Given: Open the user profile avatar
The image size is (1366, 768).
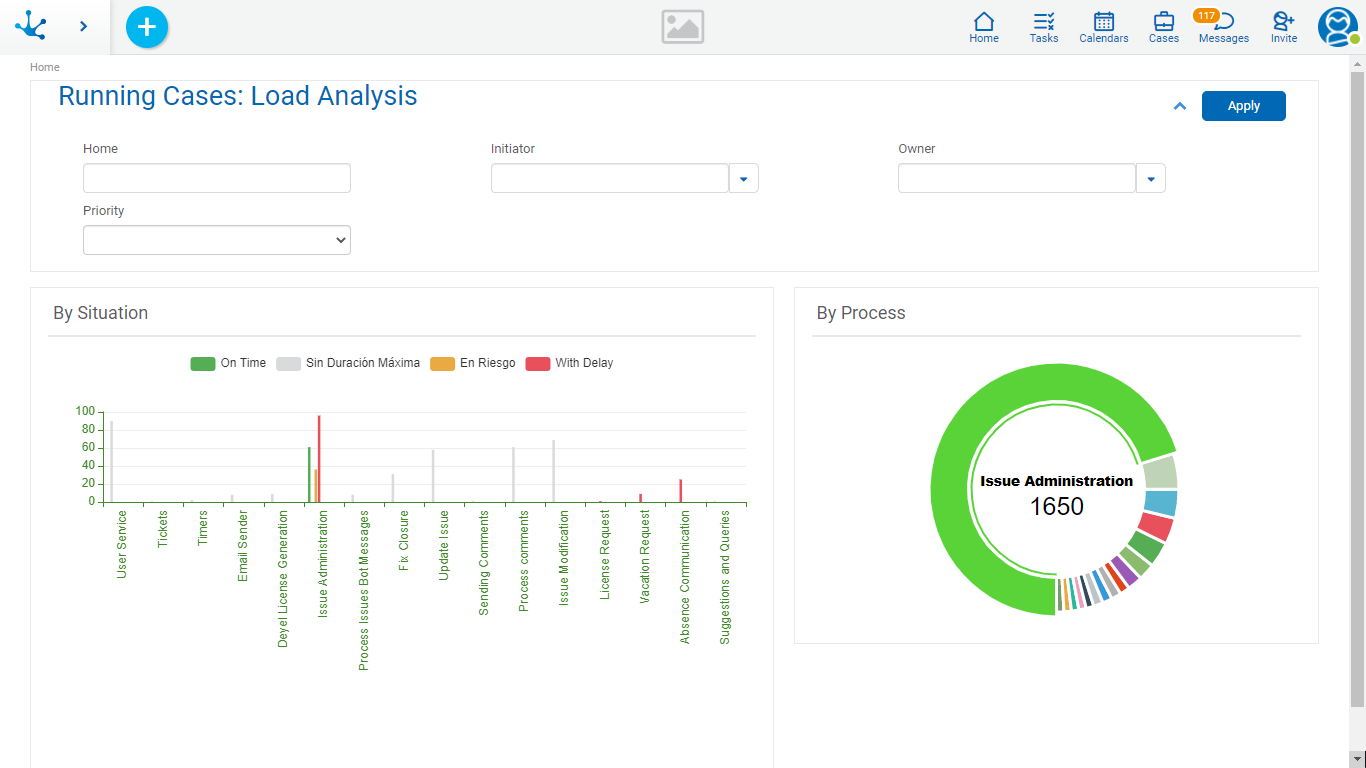Looking at the screenshot, I should click(1337, 27).
